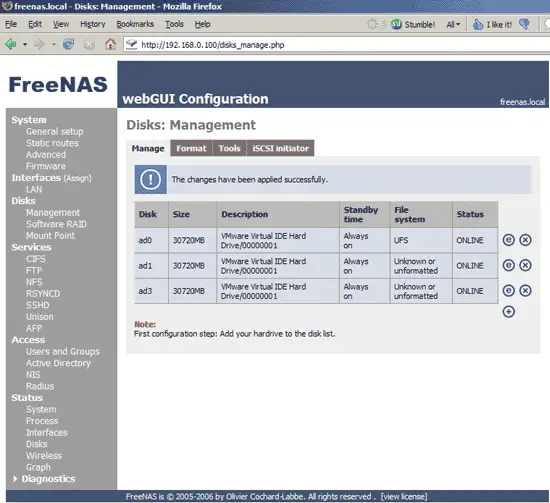Click the thumbs-up I like it! button

click(x=492, y=24)
